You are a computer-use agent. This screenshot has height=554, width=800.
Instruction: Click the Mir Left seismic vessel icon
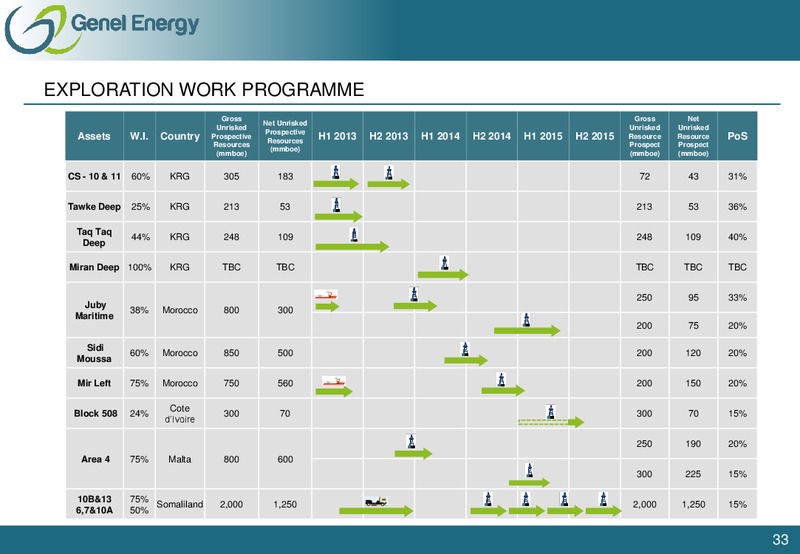[334, 381]
